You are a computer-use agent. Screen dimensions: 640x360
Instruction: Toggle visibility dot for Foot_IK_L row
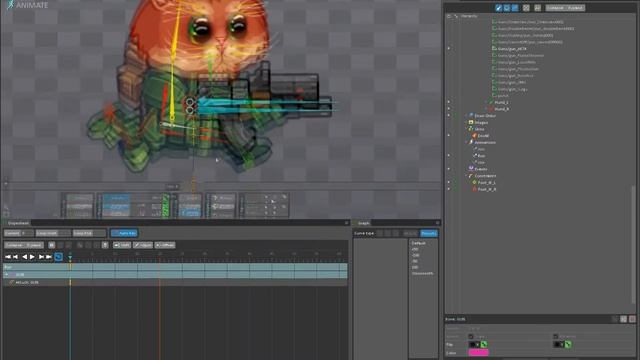[x=449, y=182]
